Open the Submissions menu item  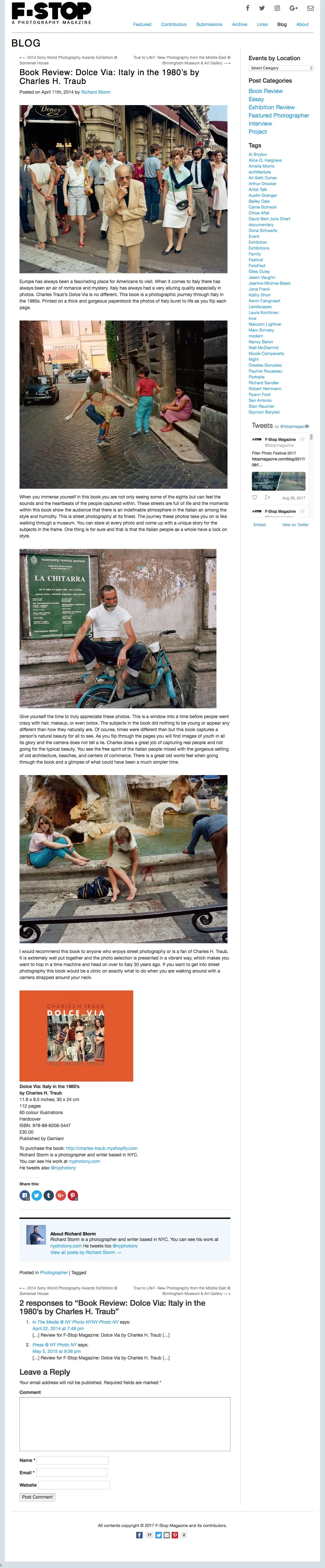tap(209, 24)
